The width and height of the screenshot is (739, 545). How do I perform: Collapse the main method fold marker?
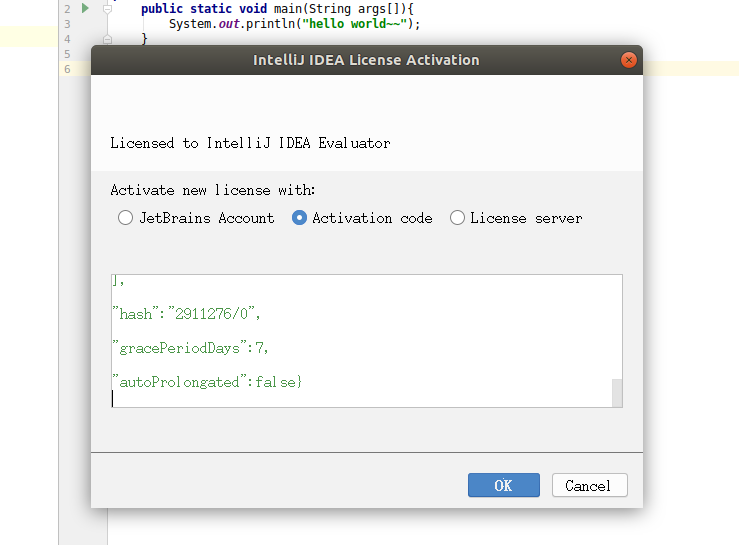click(x=107, y=9)
